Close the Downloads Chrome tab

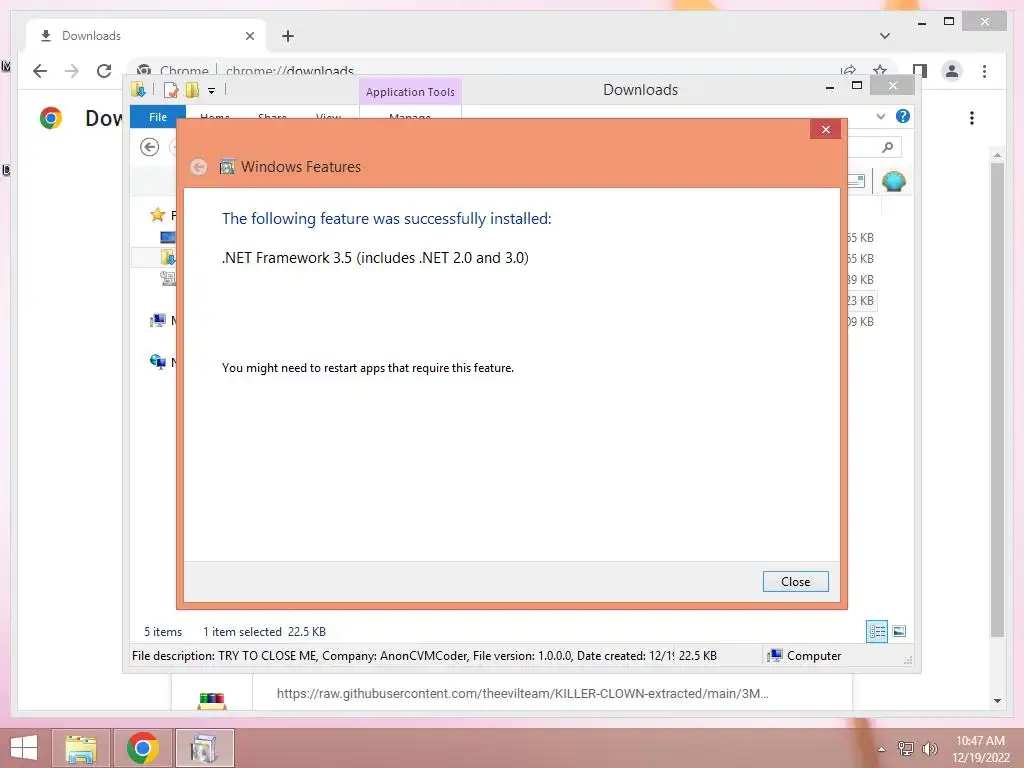click(249, 36)
